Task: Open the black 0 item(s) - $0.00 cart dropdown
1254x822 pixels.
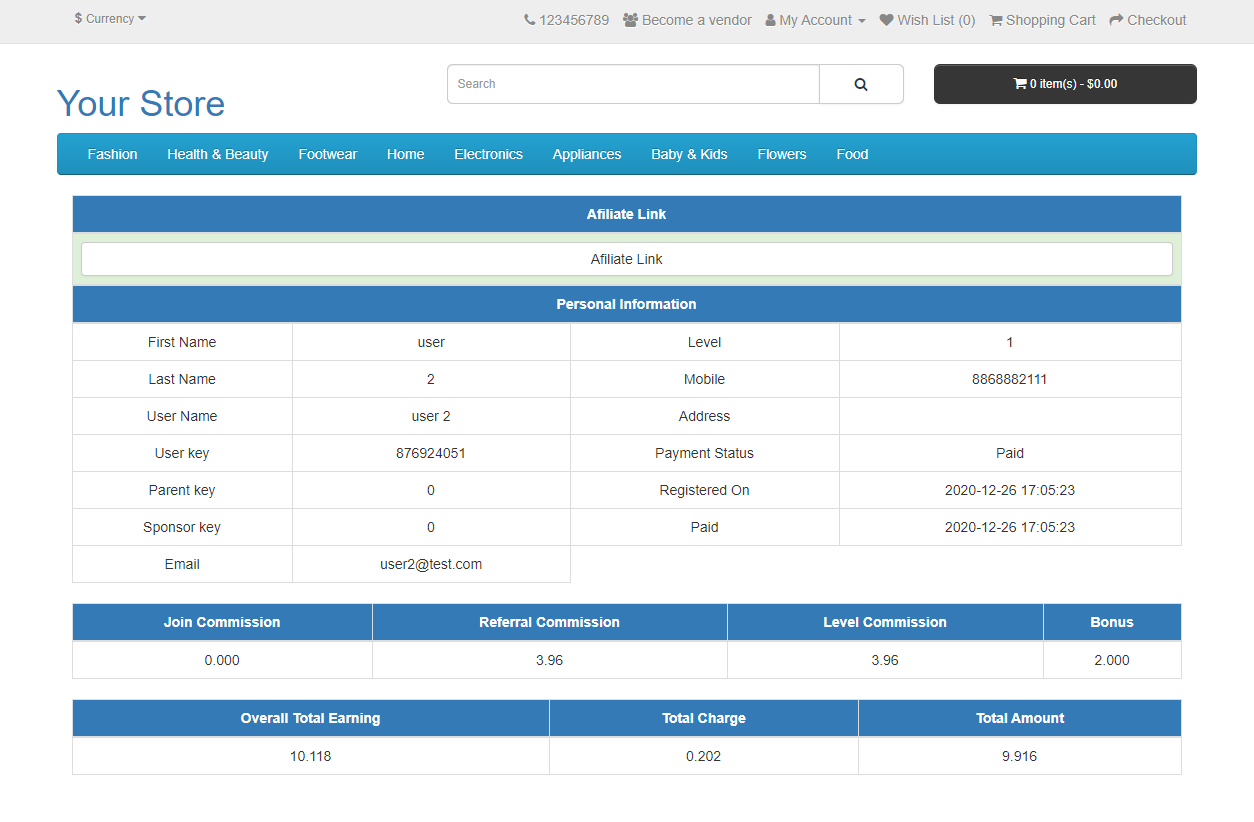Action: 1064,84
